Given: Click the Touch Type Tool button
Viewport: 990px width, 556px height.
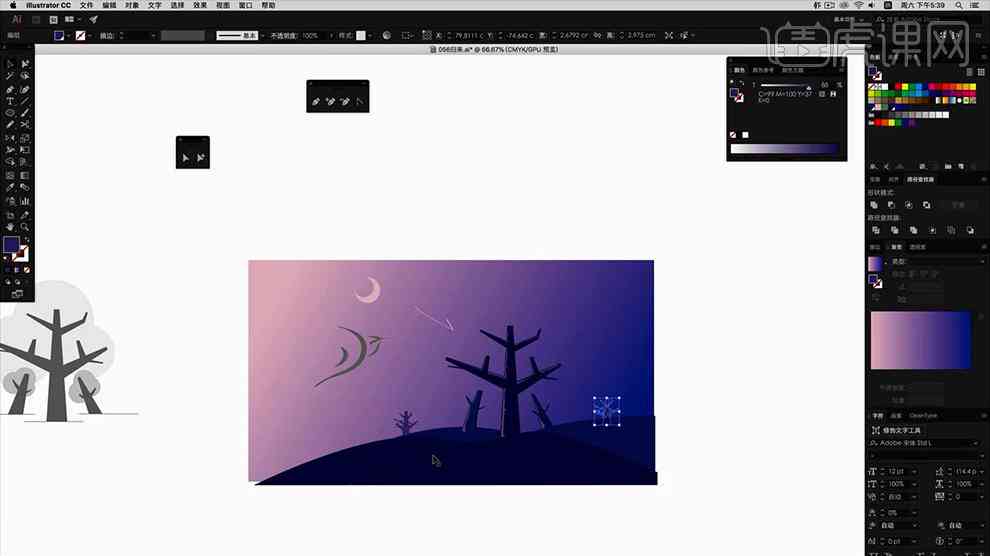Looking at the screenshot, I should [896, 430].
